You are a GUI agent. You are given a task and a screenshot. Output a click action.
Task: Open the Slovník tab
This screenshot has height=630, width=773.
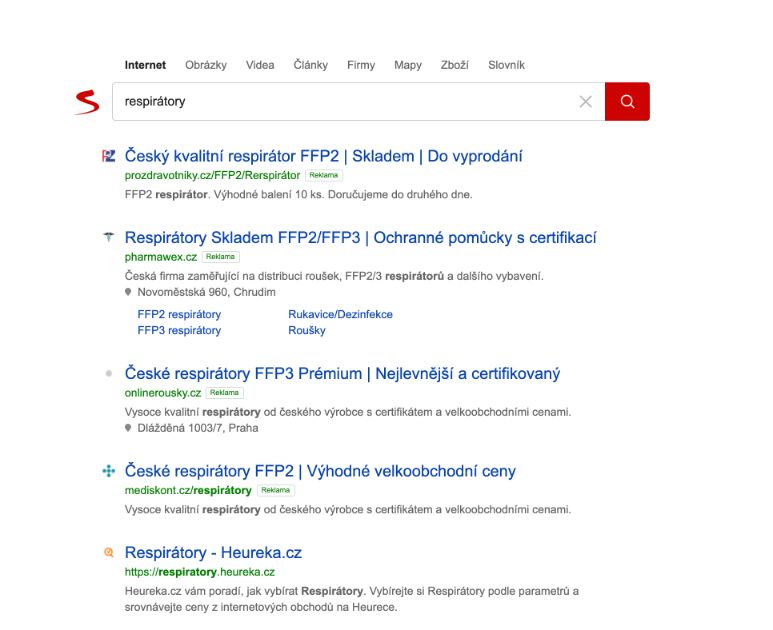pyautogui.click(x=506, y=65)
